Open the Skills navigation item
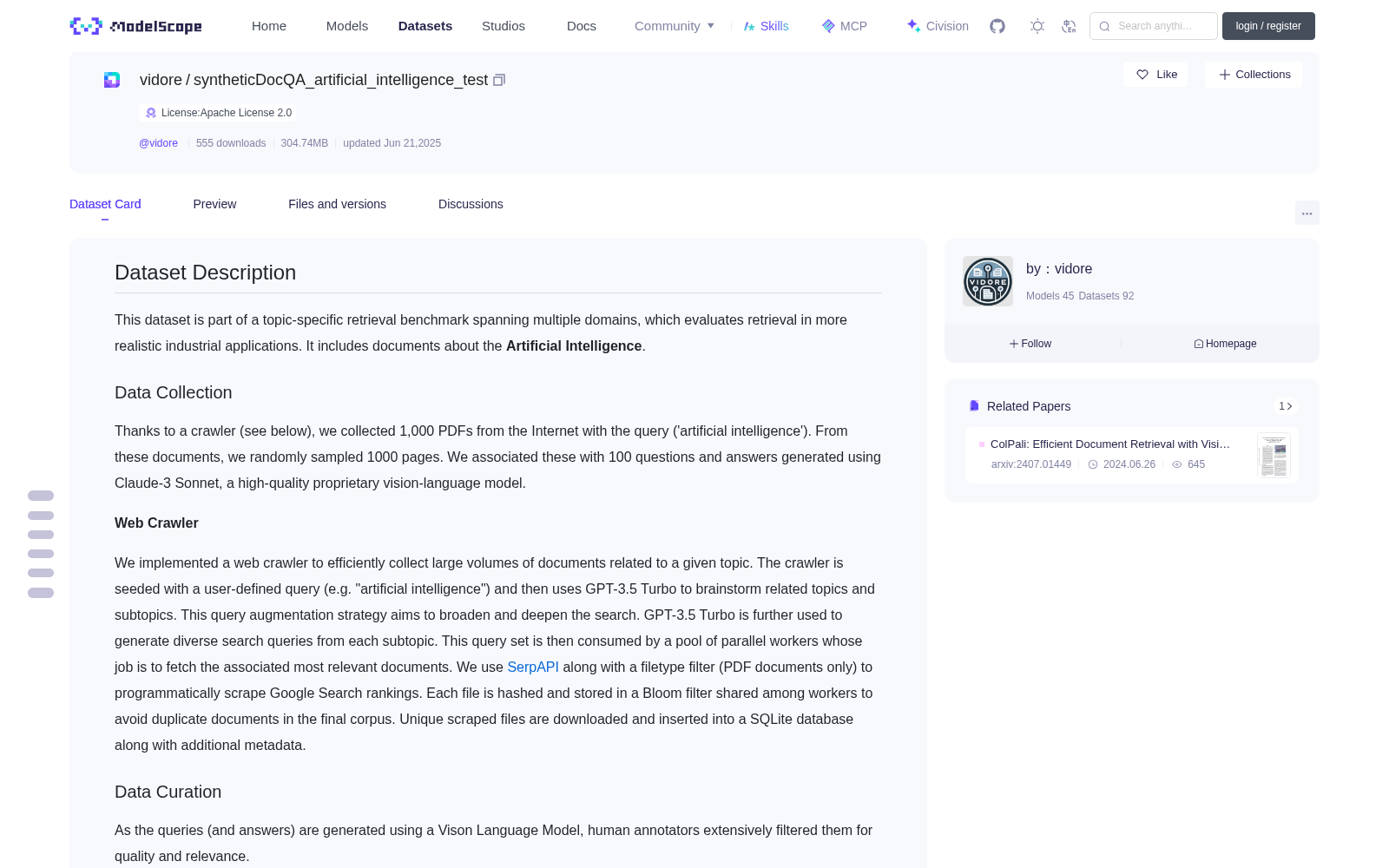Viewport: 1389px width, 868px height. pos(766,26)
